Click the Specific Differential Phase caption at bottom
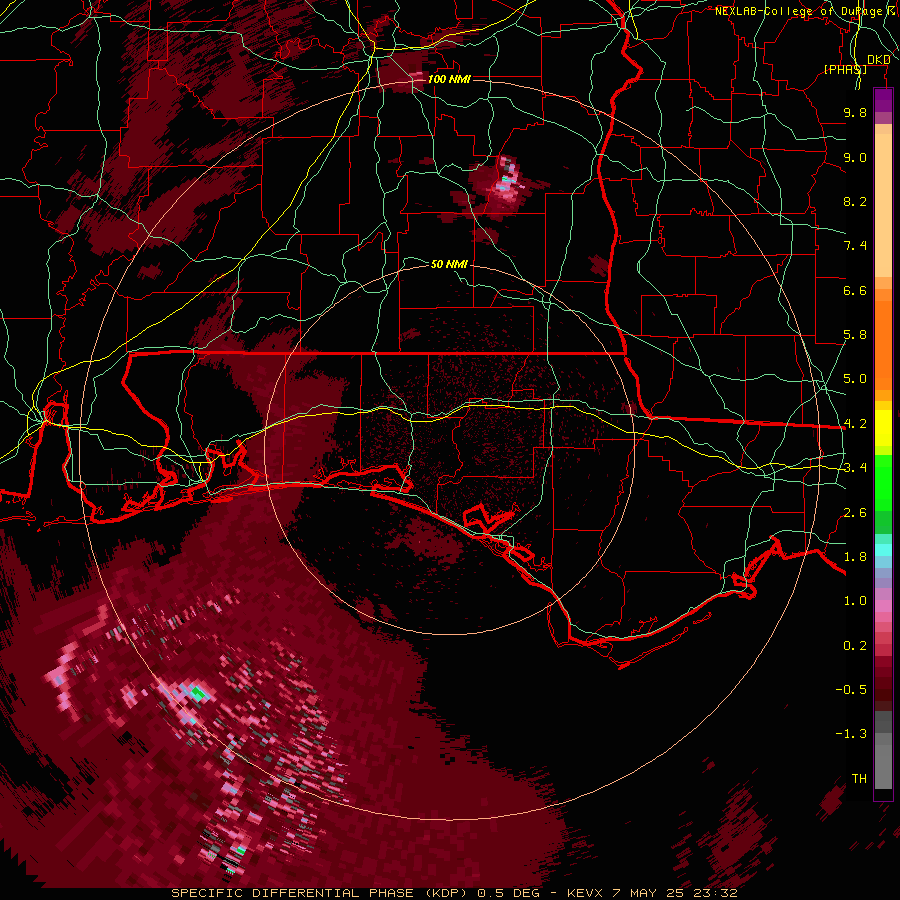Screen dimensions: 900x900 [454, 893]
